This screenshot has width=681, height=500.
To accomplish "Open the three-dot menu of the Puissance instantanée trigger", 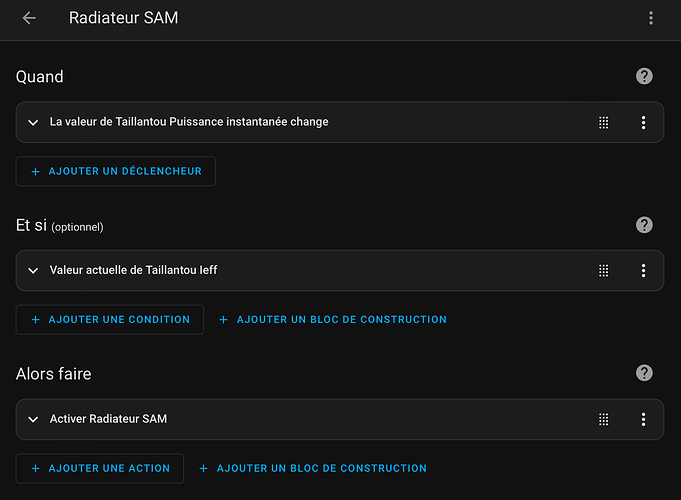I will pyautogui.click(x=643, y=123).
